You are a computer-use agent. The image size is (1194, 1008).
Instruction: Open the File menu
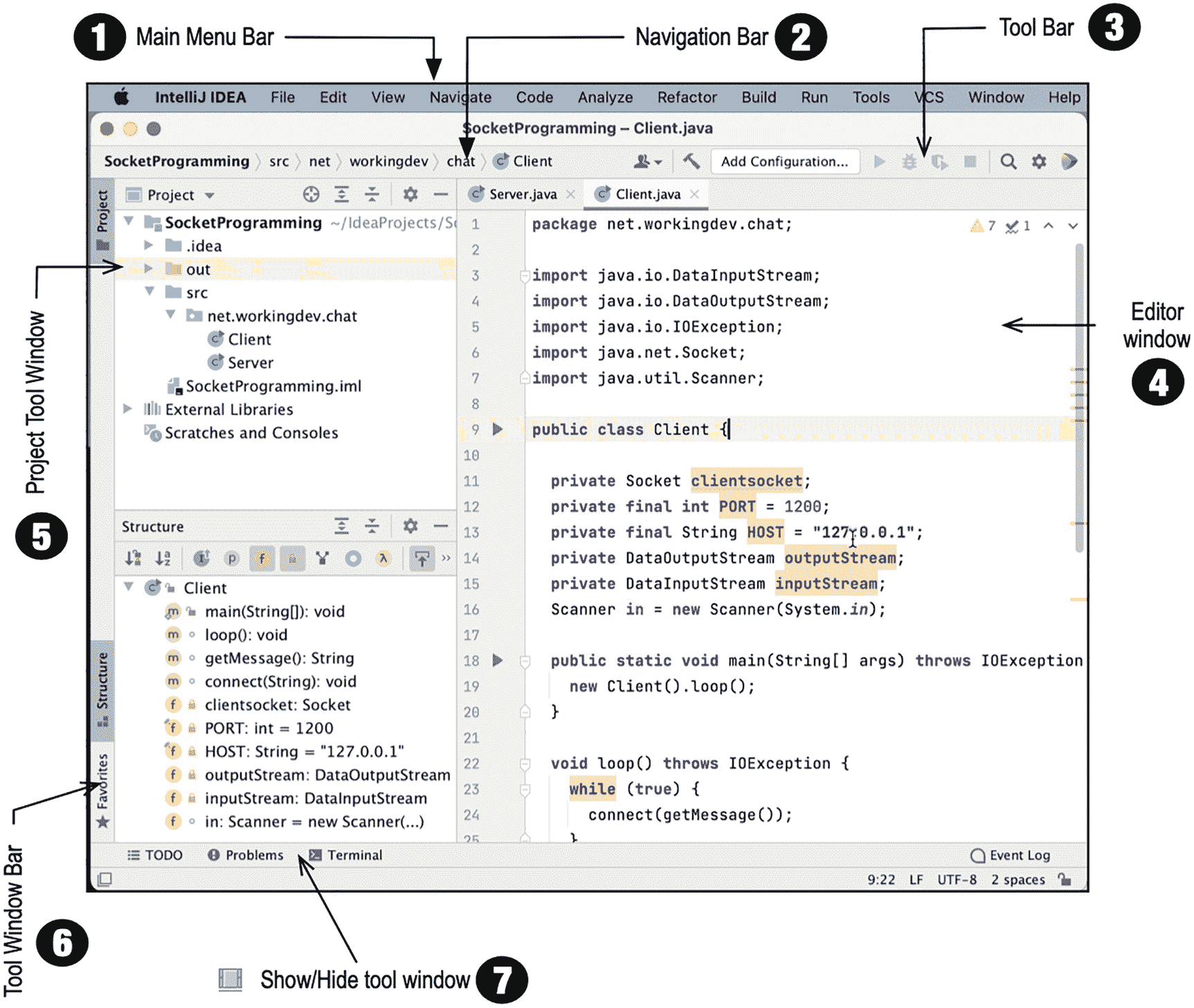point(282,98)
